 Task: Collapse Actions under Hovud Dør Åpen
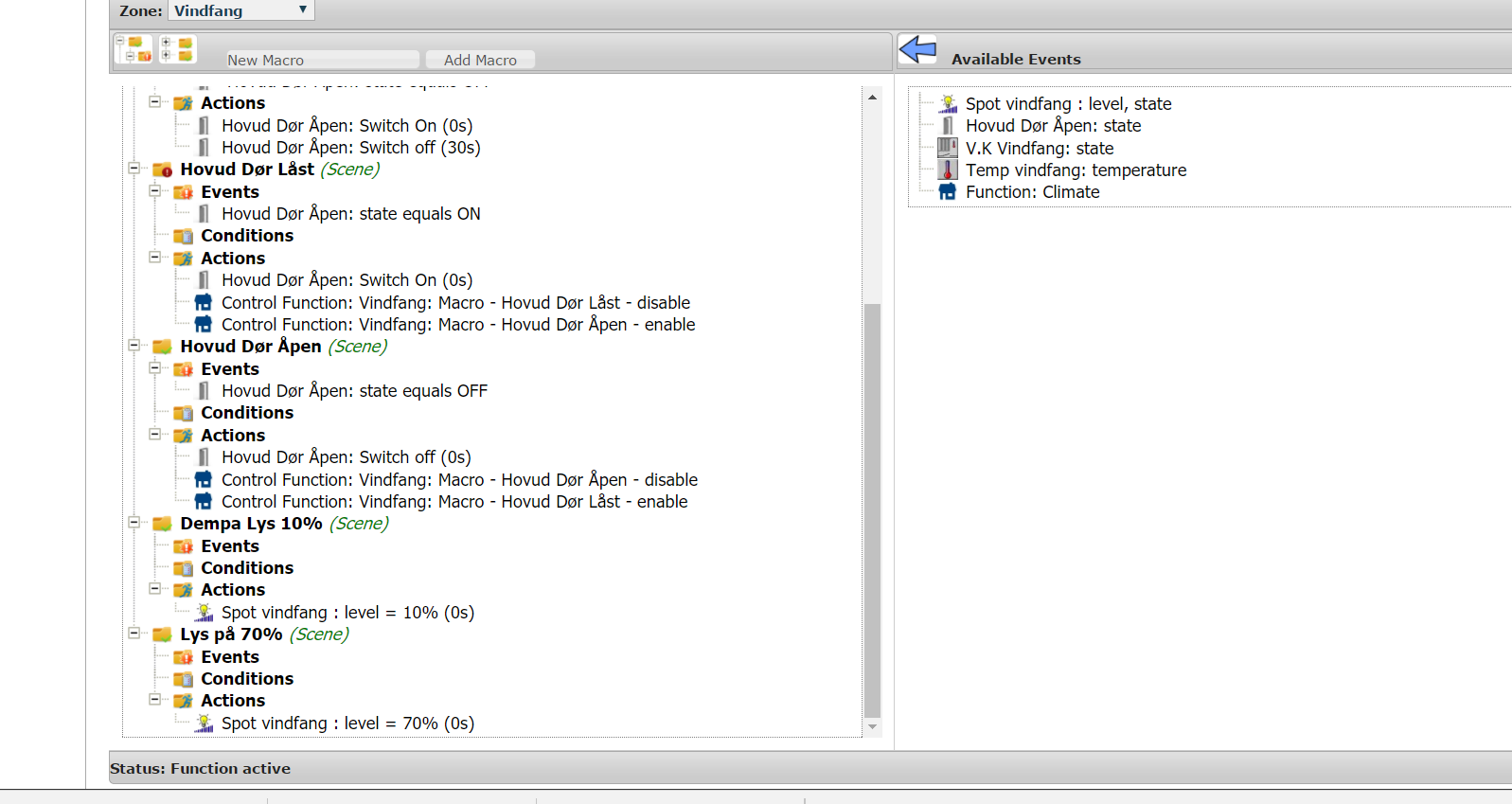(x=154, y=435)
